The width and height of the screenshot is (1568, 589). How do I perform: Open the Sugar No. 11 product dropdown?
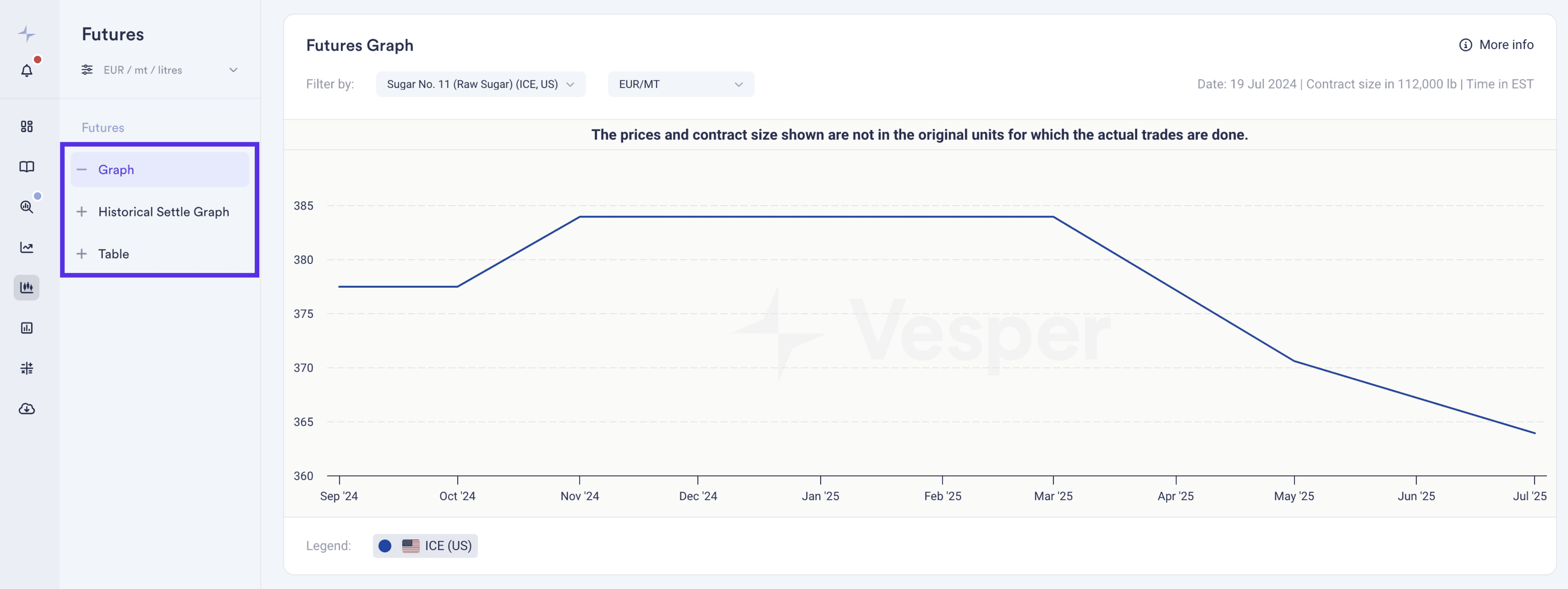(480, 84)
